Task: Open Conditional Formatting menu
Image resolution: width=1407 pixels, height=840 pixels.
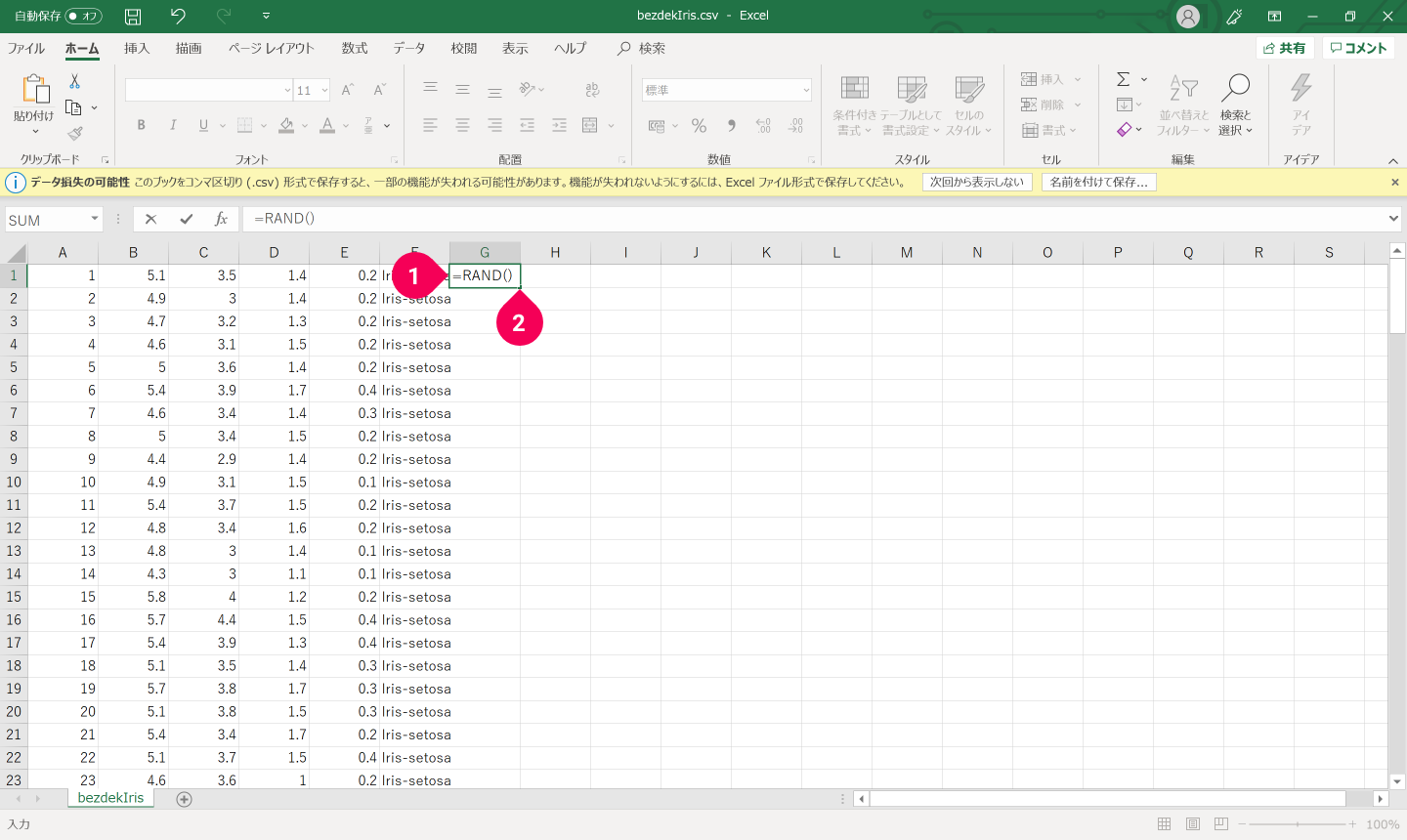Action: click(855, 105)
